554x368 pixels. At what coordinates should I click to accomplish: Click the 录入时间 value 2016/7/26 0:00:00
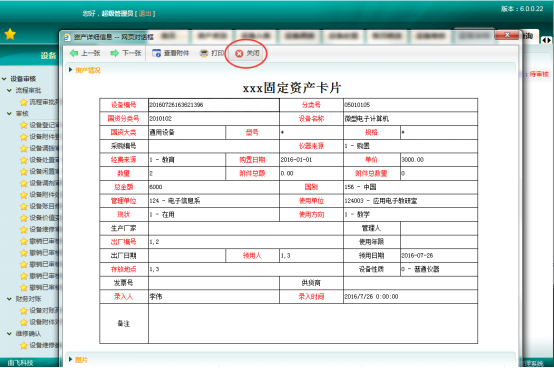[x=371, y=297]
